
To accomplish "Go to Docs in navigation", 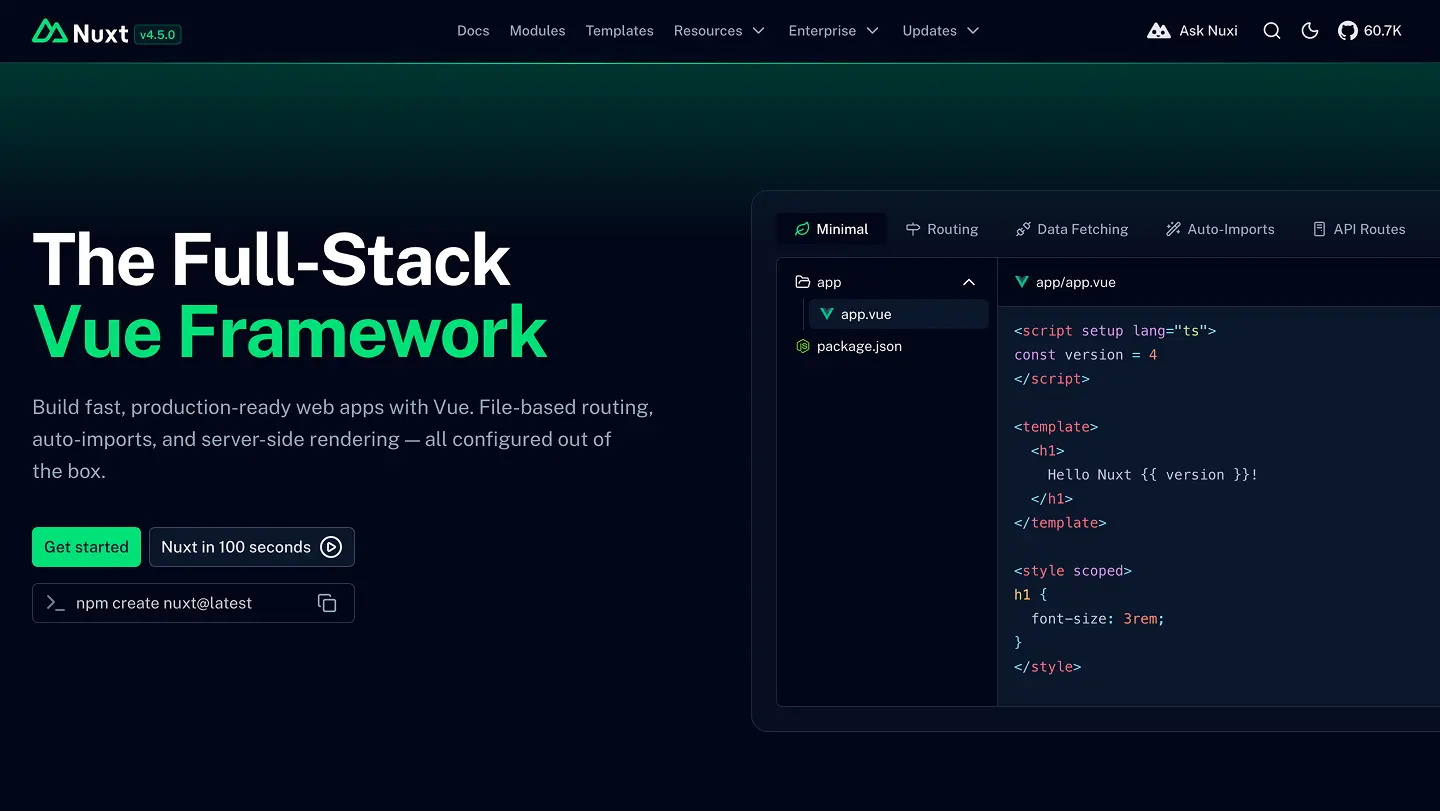I will pos(473,31).
